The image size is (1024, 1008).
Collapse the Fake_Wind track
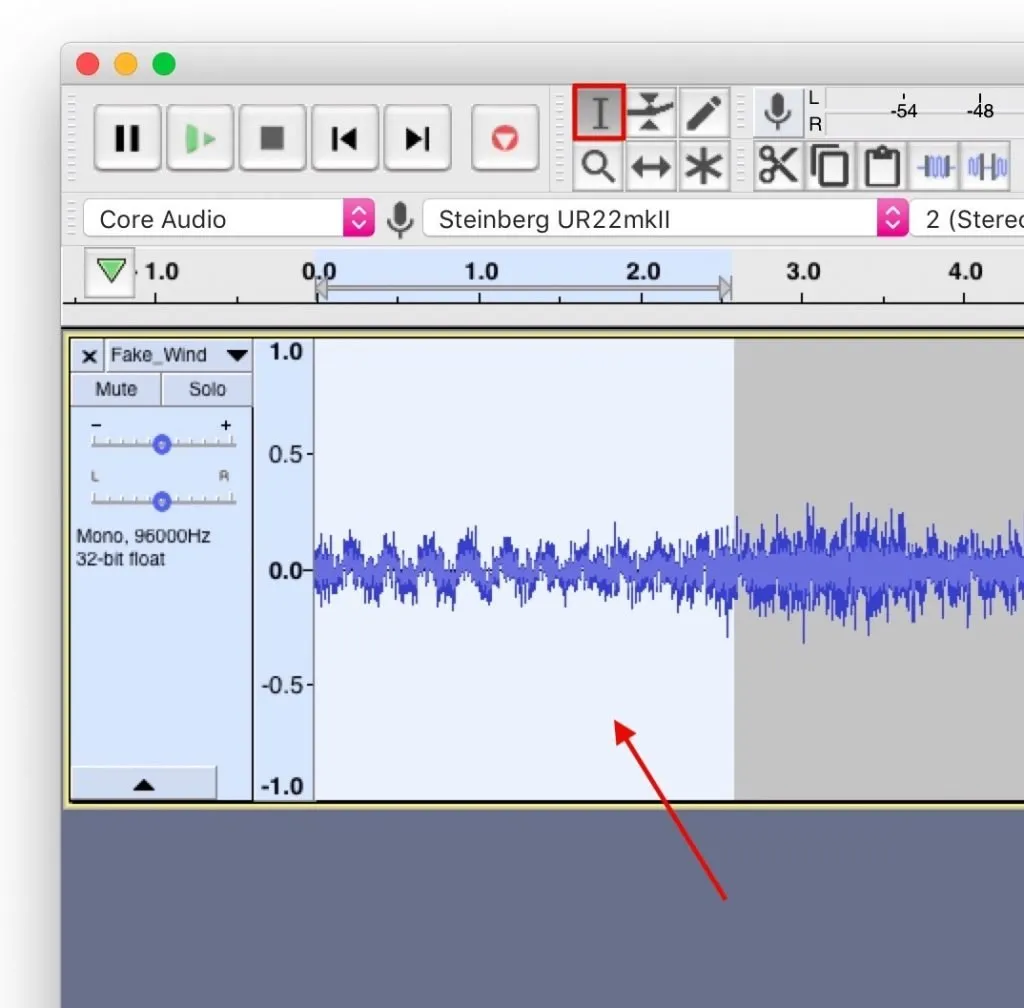143,786
